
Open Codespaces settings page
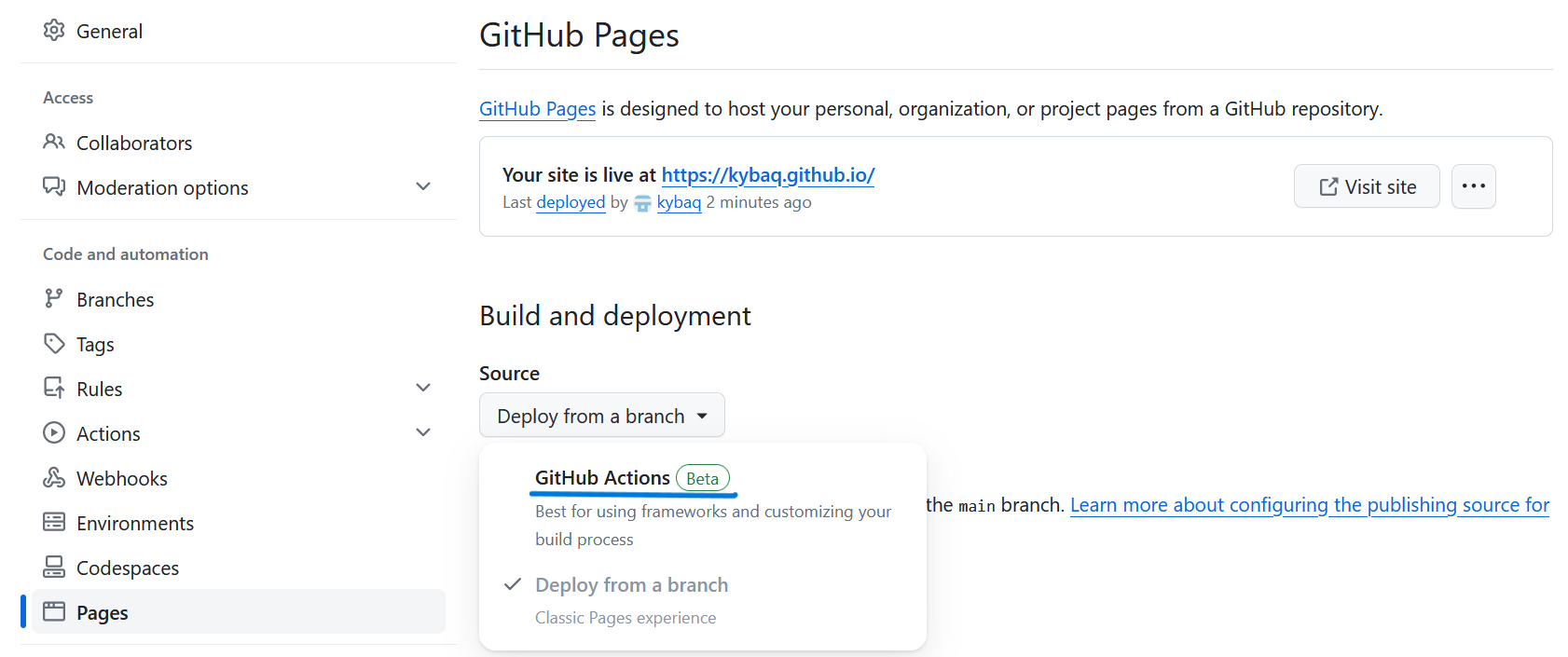[239, 568]
